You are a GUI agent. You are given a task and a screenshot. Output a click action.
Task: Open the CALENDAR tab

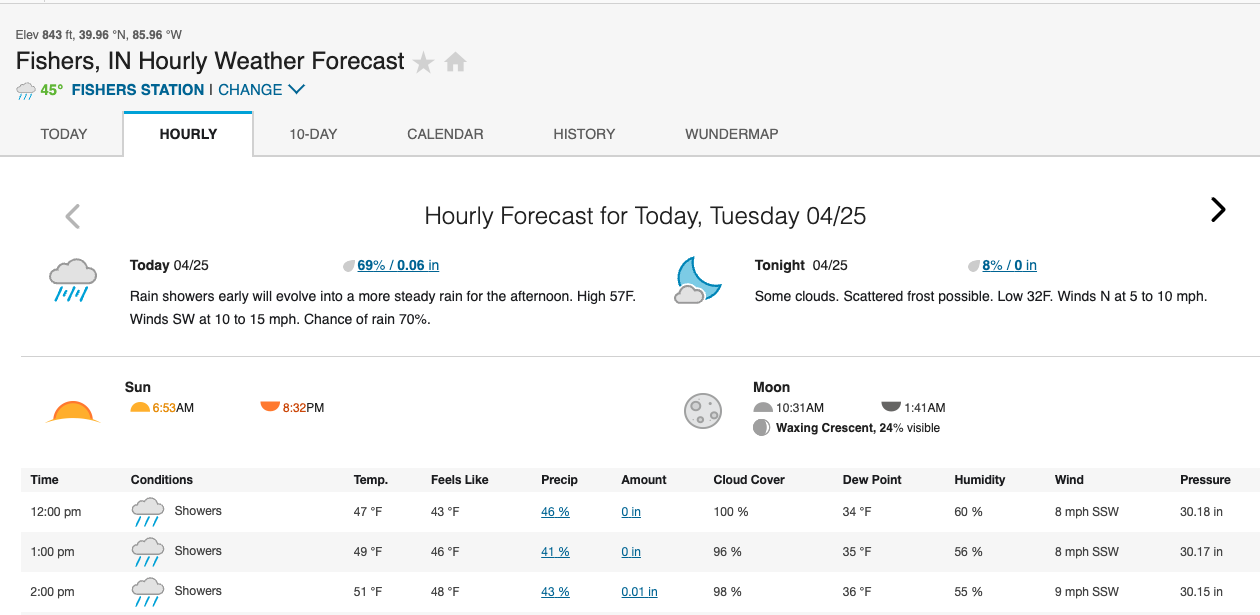tap(445, 134)
